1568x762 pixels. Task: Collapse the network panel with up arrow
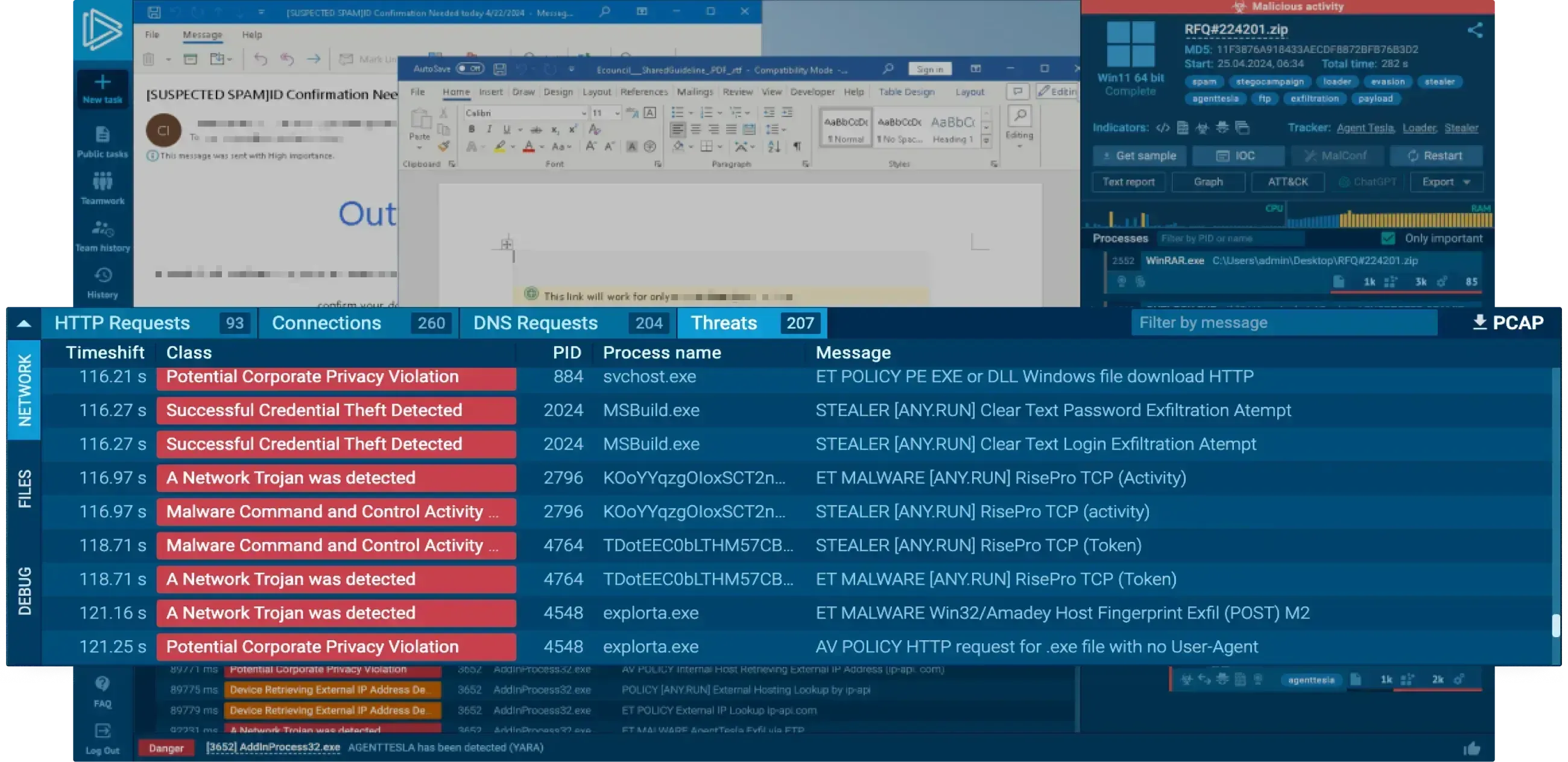(x=24, y=323)
